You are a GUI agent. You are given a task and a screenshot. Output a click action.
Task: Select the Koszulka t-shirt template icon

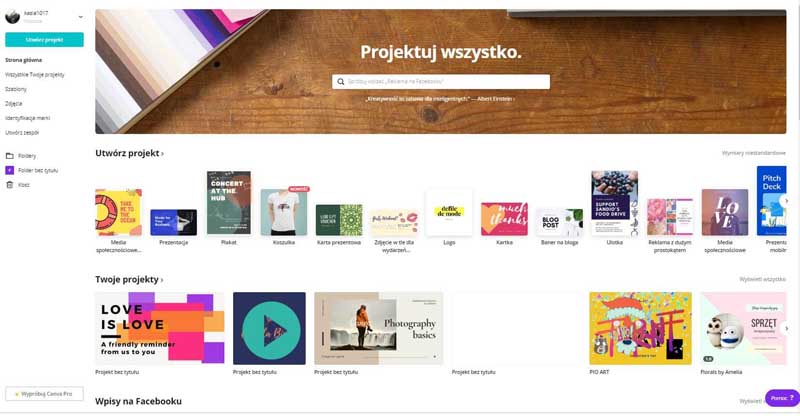pos(284,212)
